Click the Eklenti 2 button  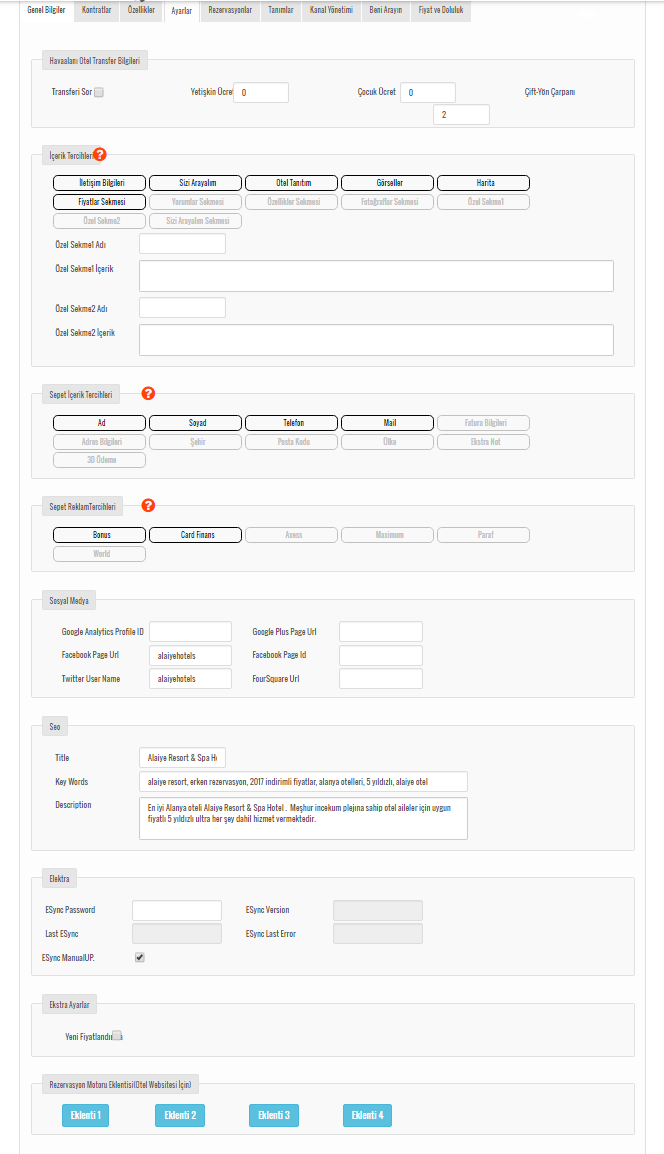[180, 1115]
